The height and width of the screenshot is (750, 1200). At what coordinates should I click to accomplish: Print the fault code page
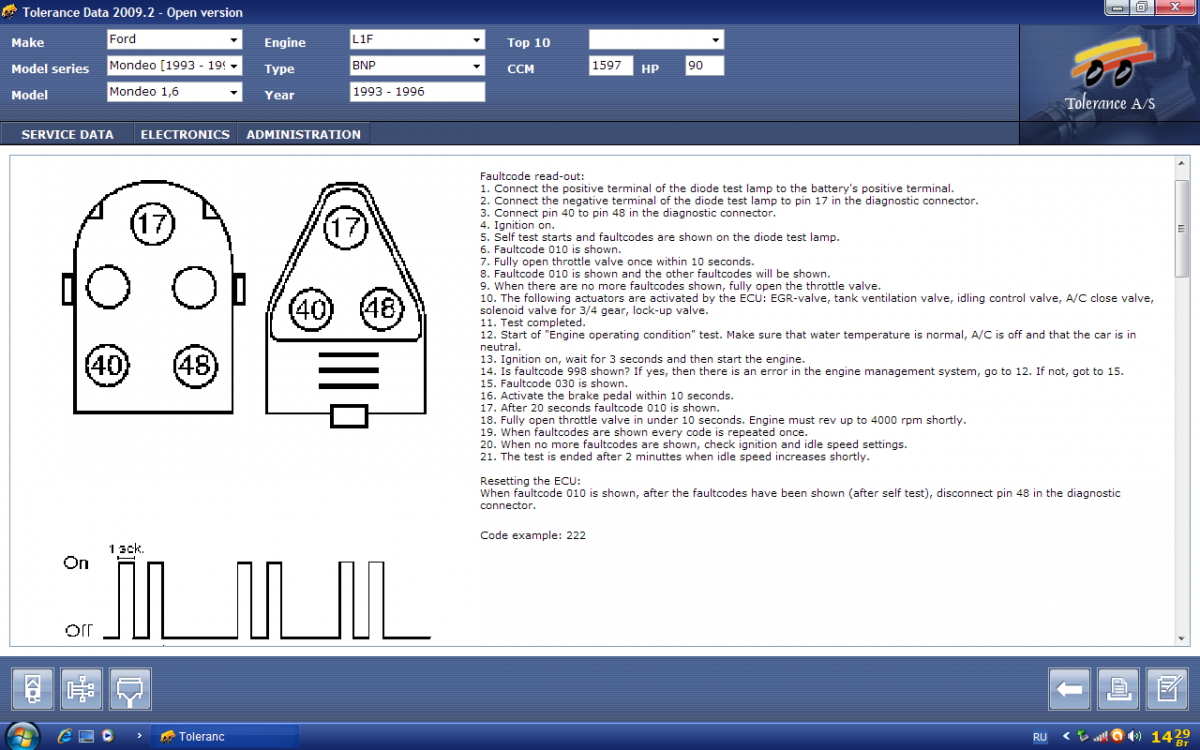coord(1118,689)
